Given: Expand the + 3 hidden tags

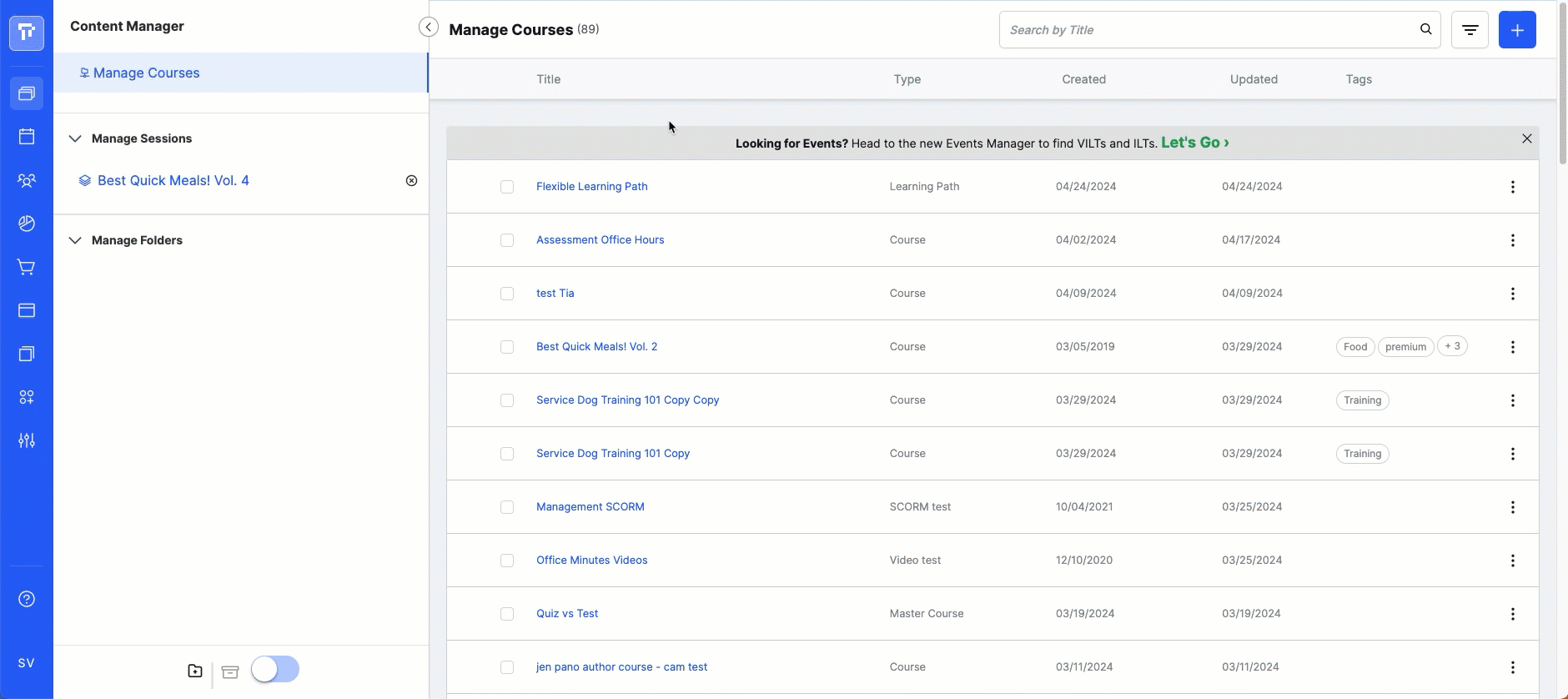Looking at the screenshot, I should pos(1452,346).
